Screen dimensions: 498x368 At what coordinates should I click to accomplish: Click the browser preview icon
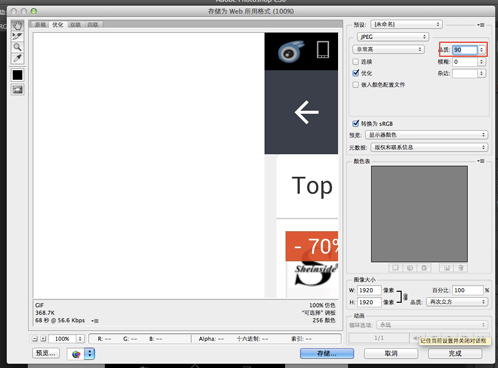76,354
